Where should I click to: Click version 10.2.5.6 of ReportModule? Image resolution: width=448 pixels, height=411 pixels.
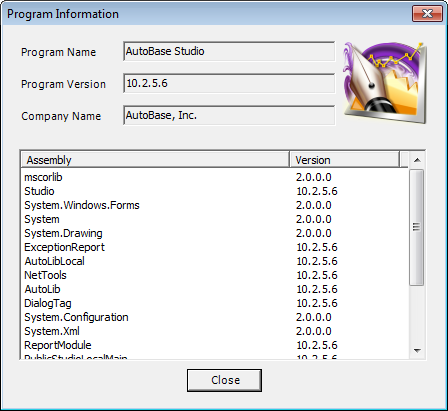[x=317, y=345]
